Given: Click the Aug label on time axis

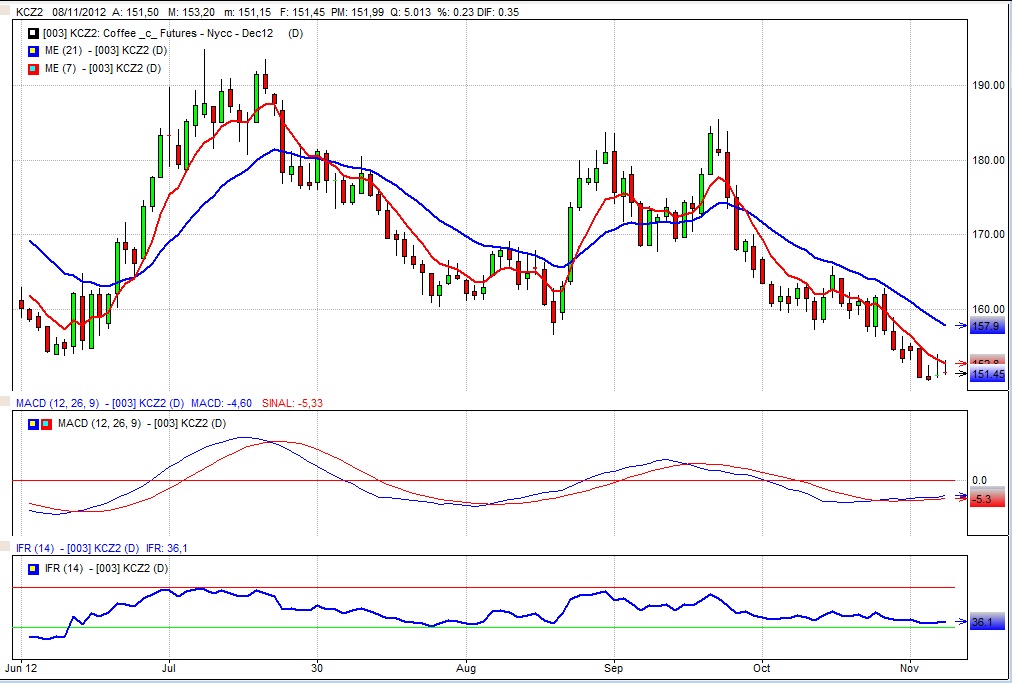Looking at the screenshot, I should 465,666.
